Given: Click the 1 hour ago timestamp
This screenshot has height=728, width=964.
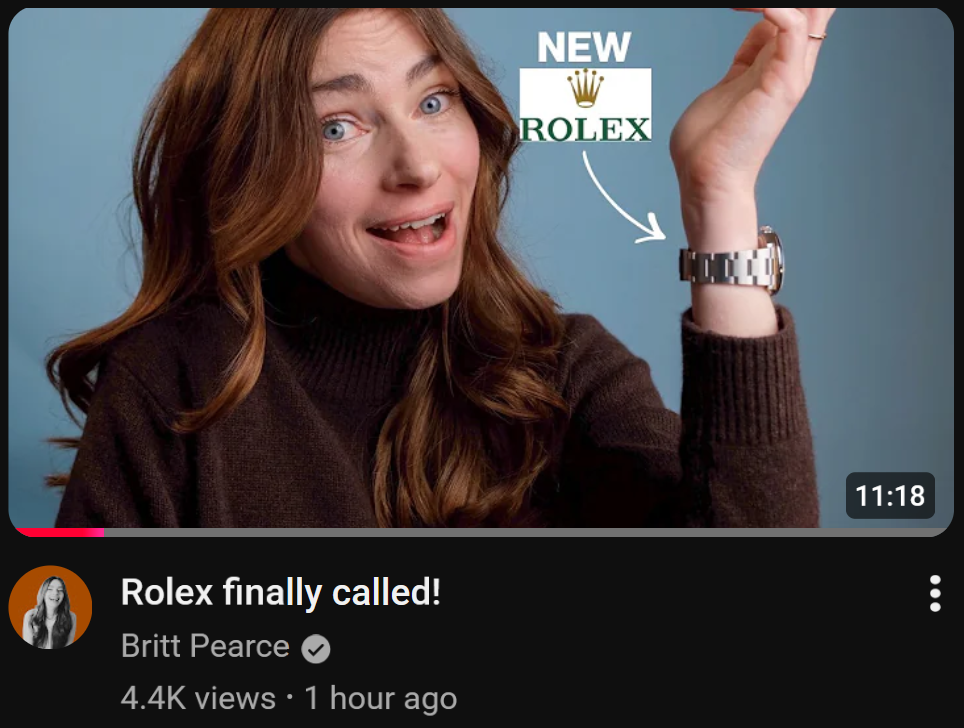Looking at the screenshot, I should point(381,698).
